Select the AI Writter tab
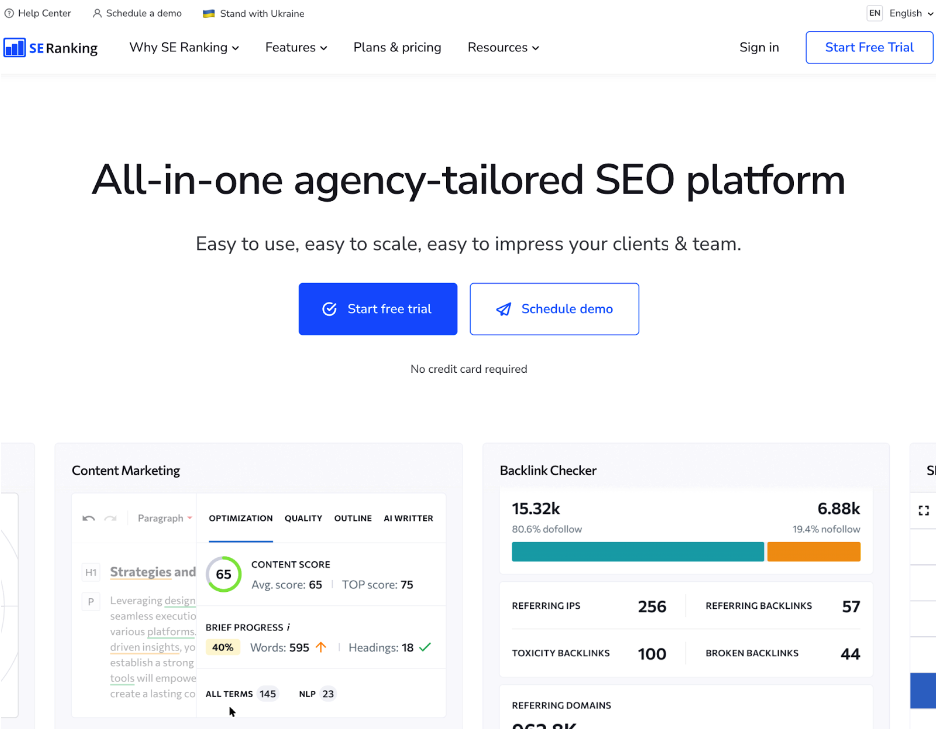The image size is (942, 729). pyautogui.click(x=408, y=518)
